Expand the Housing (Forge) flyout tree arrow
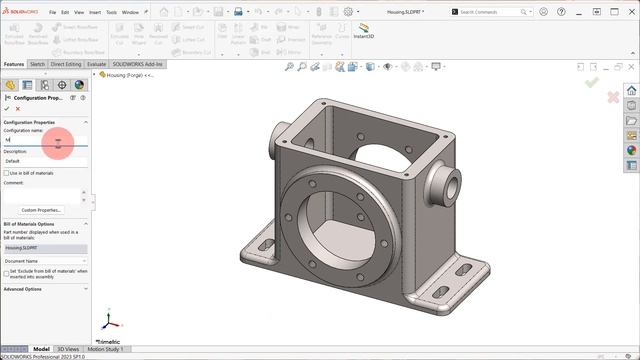The image size is (640, 360). click(x=94, y=75)
